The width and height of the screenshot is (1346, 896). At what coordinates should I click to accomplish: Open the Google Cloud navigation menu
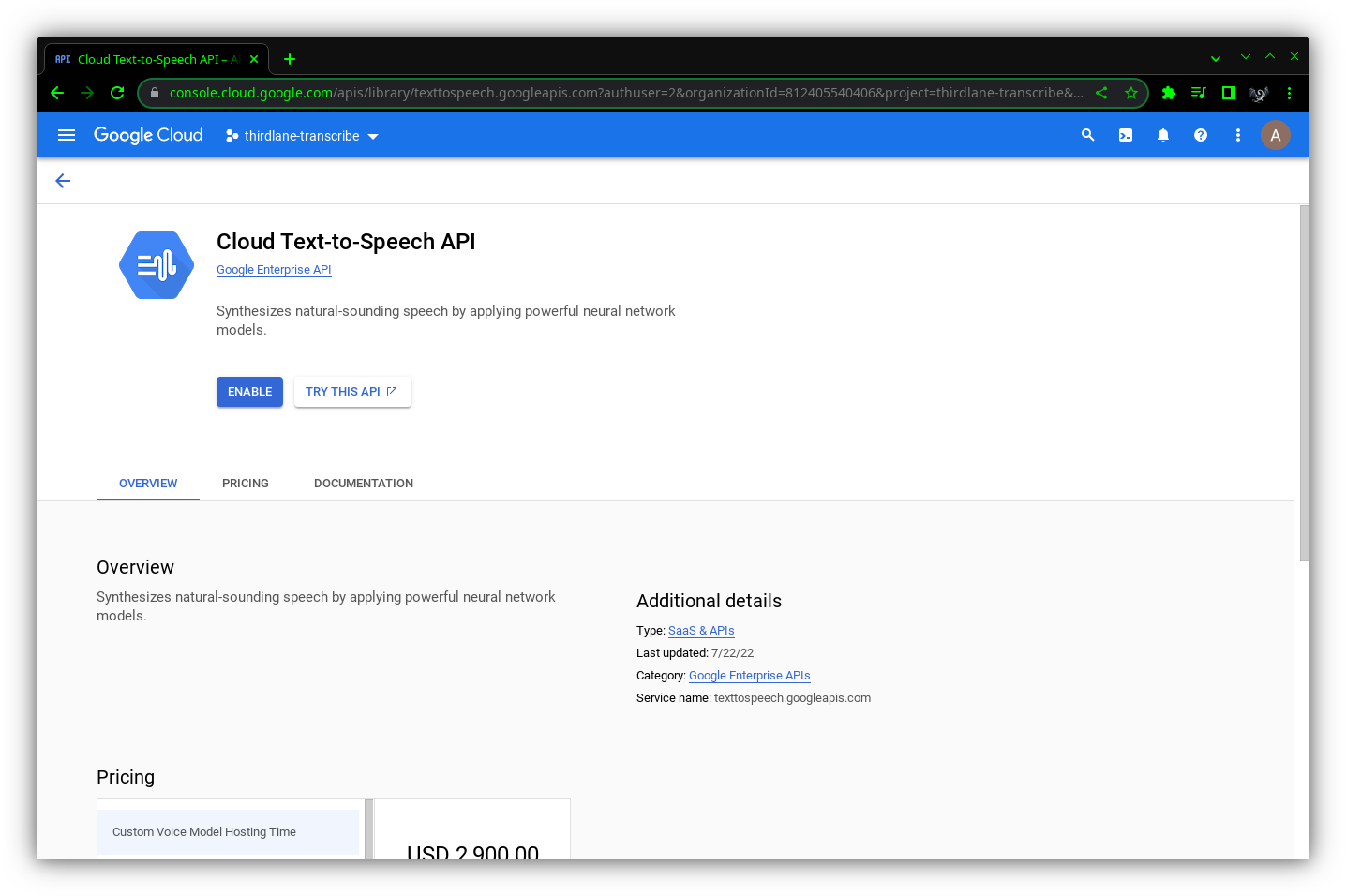pos(67,135)
